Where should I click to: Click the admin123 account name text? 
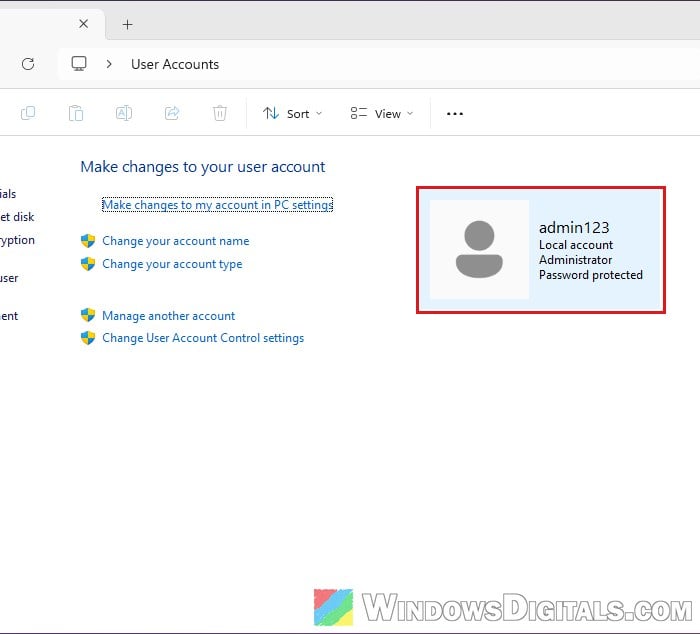[574, 228]
